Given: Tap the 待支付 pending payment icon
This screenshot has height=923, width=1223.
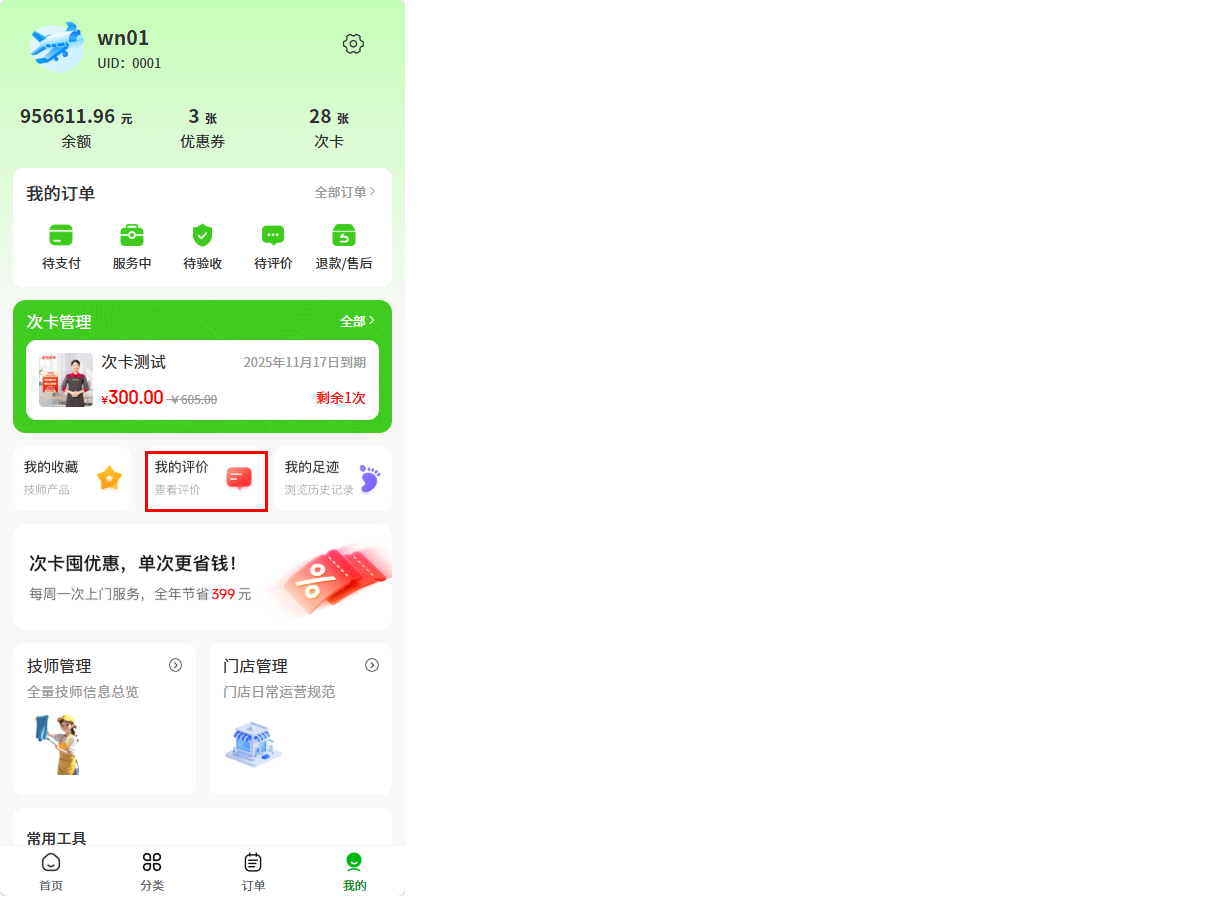Looking at the screenshot, I should (61, 235).
